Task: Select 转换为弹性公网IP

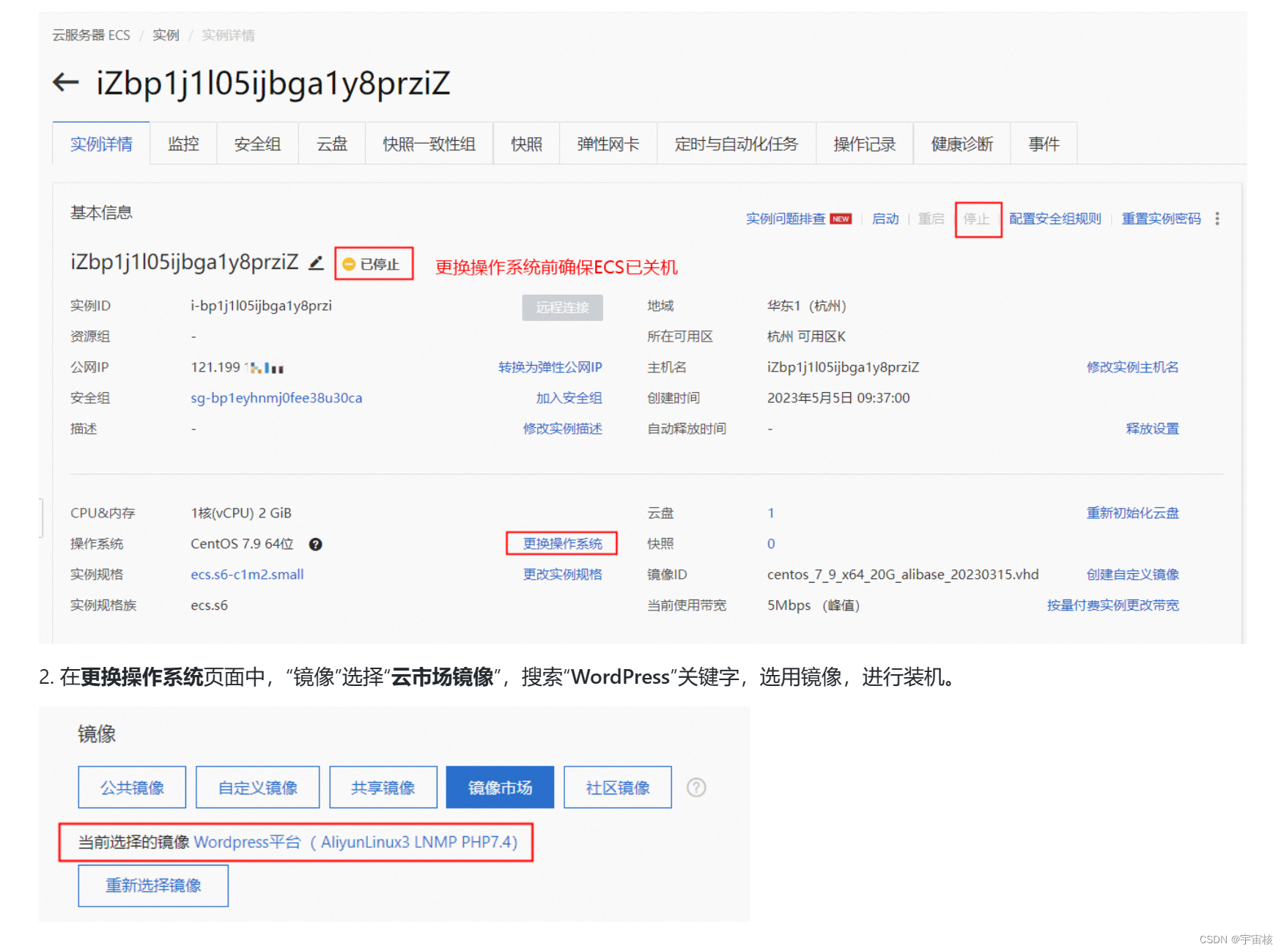Action: pos(550,367)
